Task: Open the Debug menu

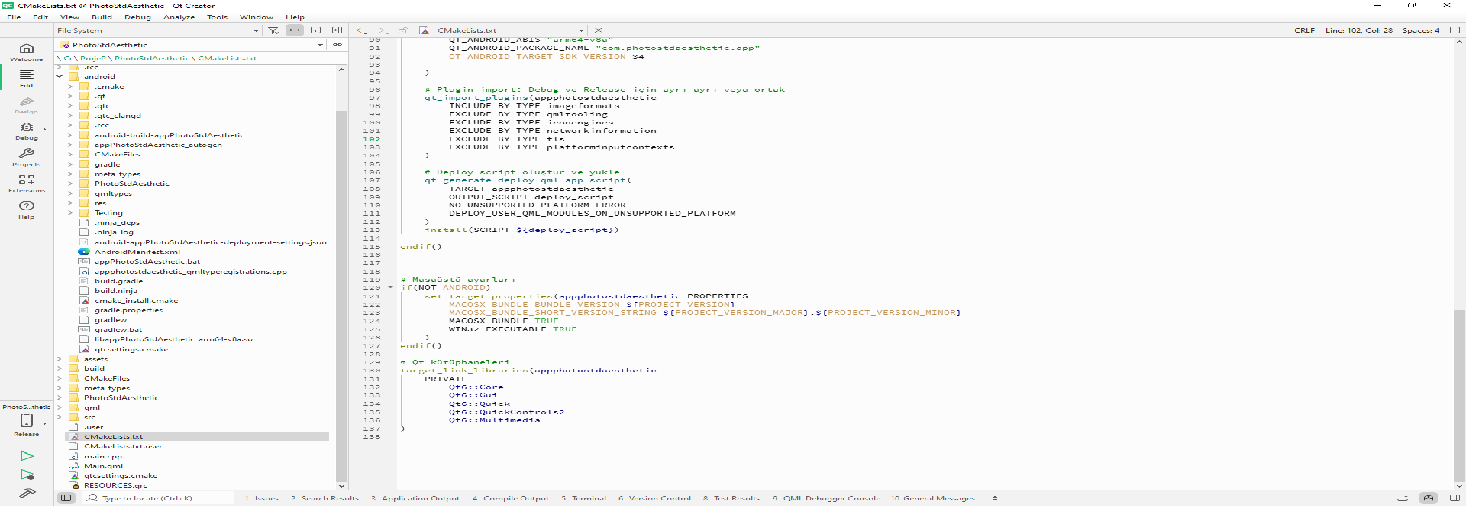Action: coord(137,18)
